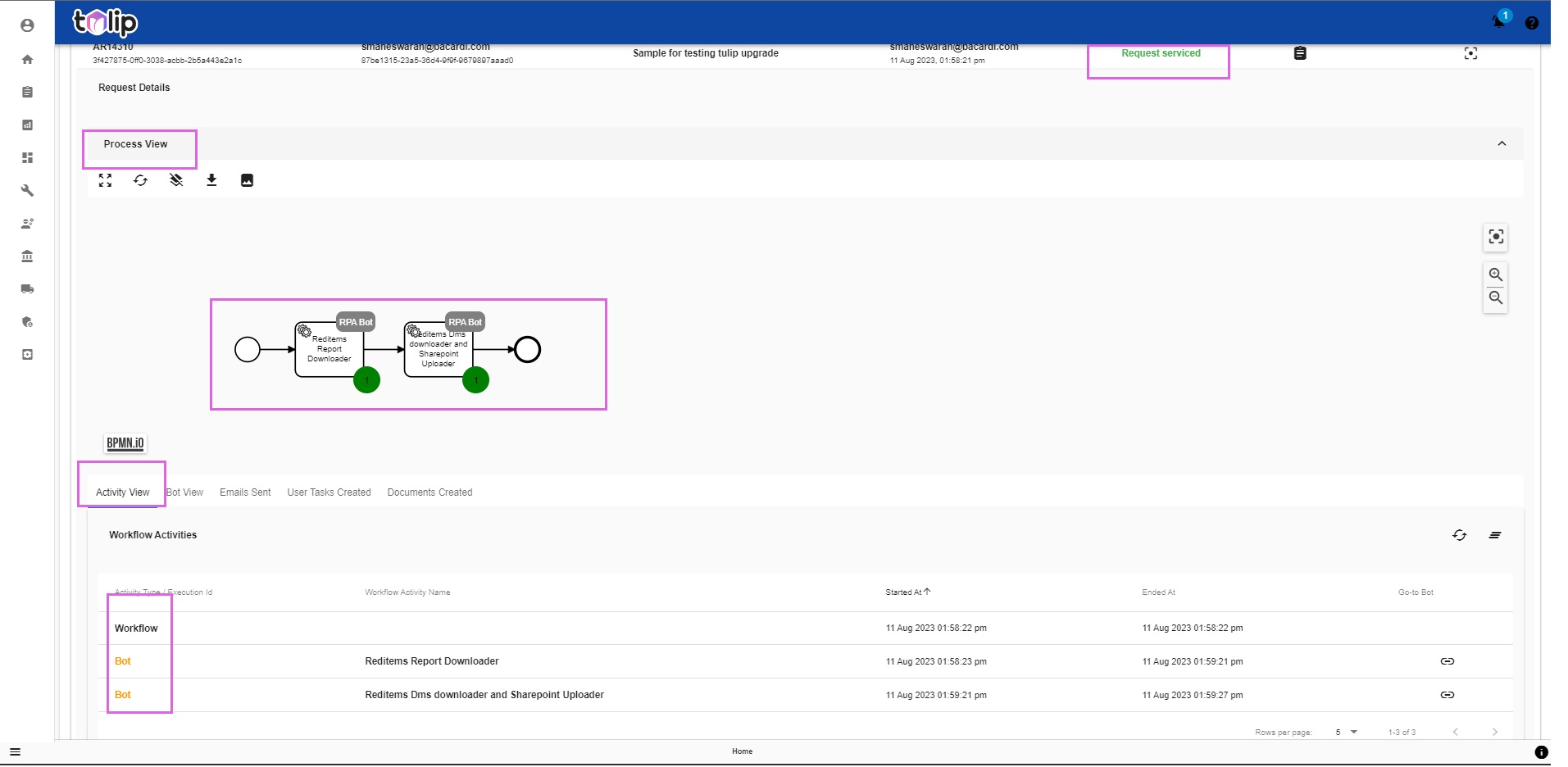Switch to the User Tasks Created tab
This screenshot has height=767, width=1568.
[x=329, y=492]
